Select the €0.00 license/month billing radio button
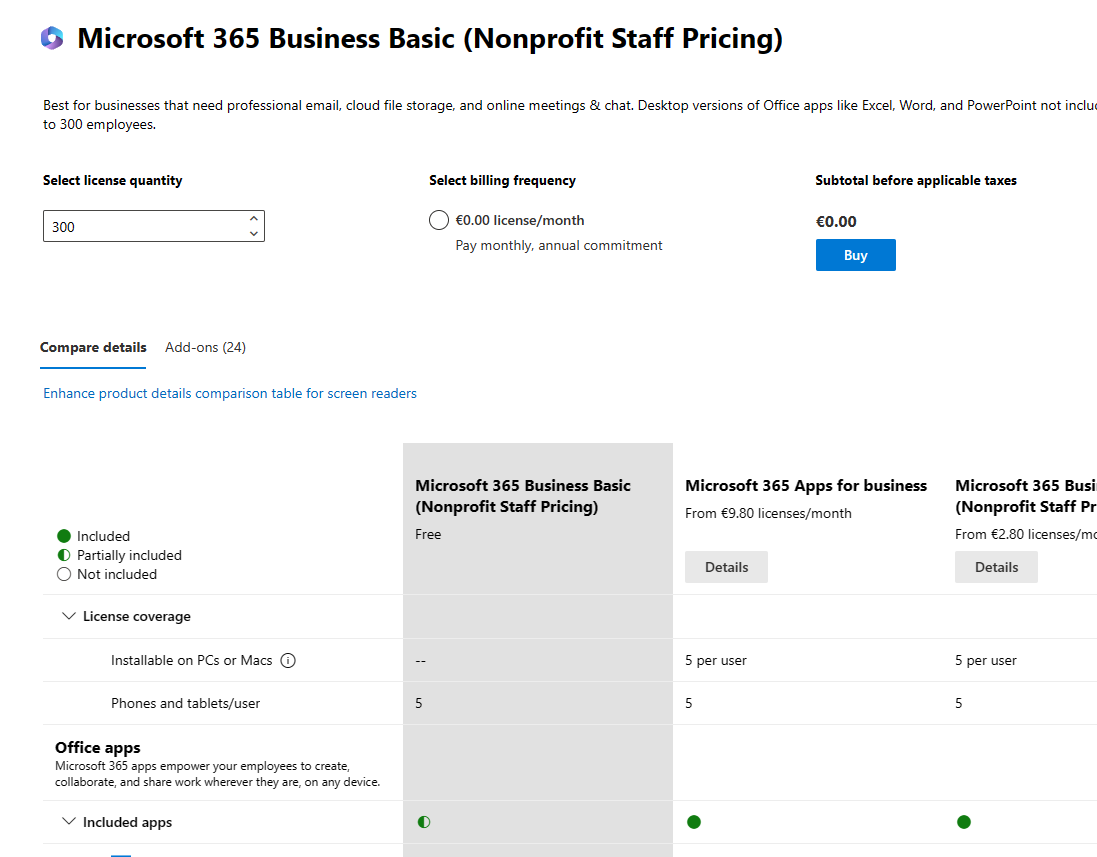The width and height of the screenshot is (1097, 857). click(x=438, y=221)
